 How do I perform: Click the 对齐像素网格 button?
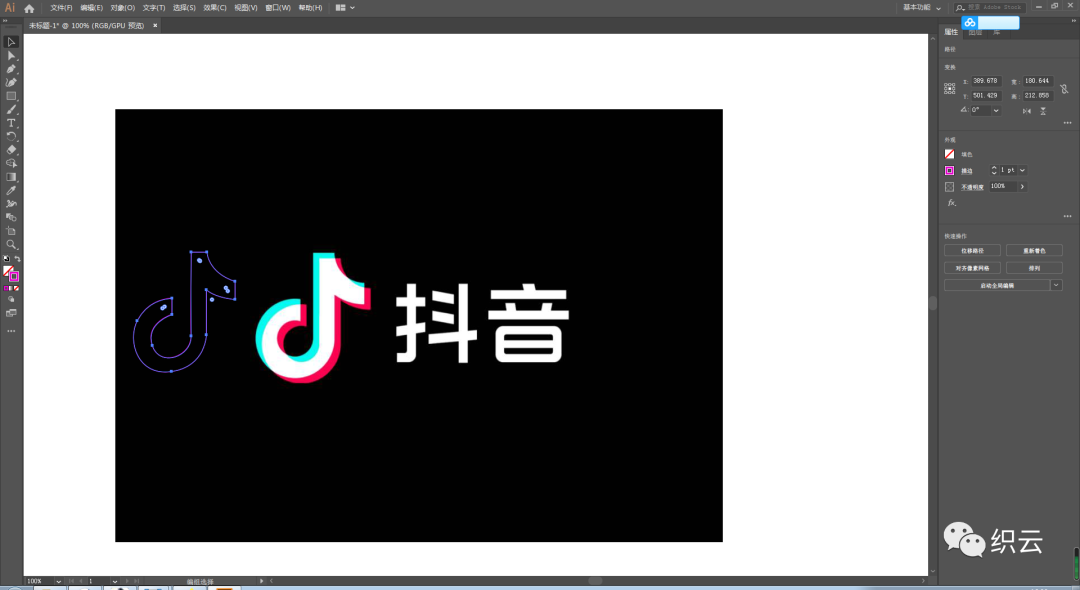tap(973, 268)
